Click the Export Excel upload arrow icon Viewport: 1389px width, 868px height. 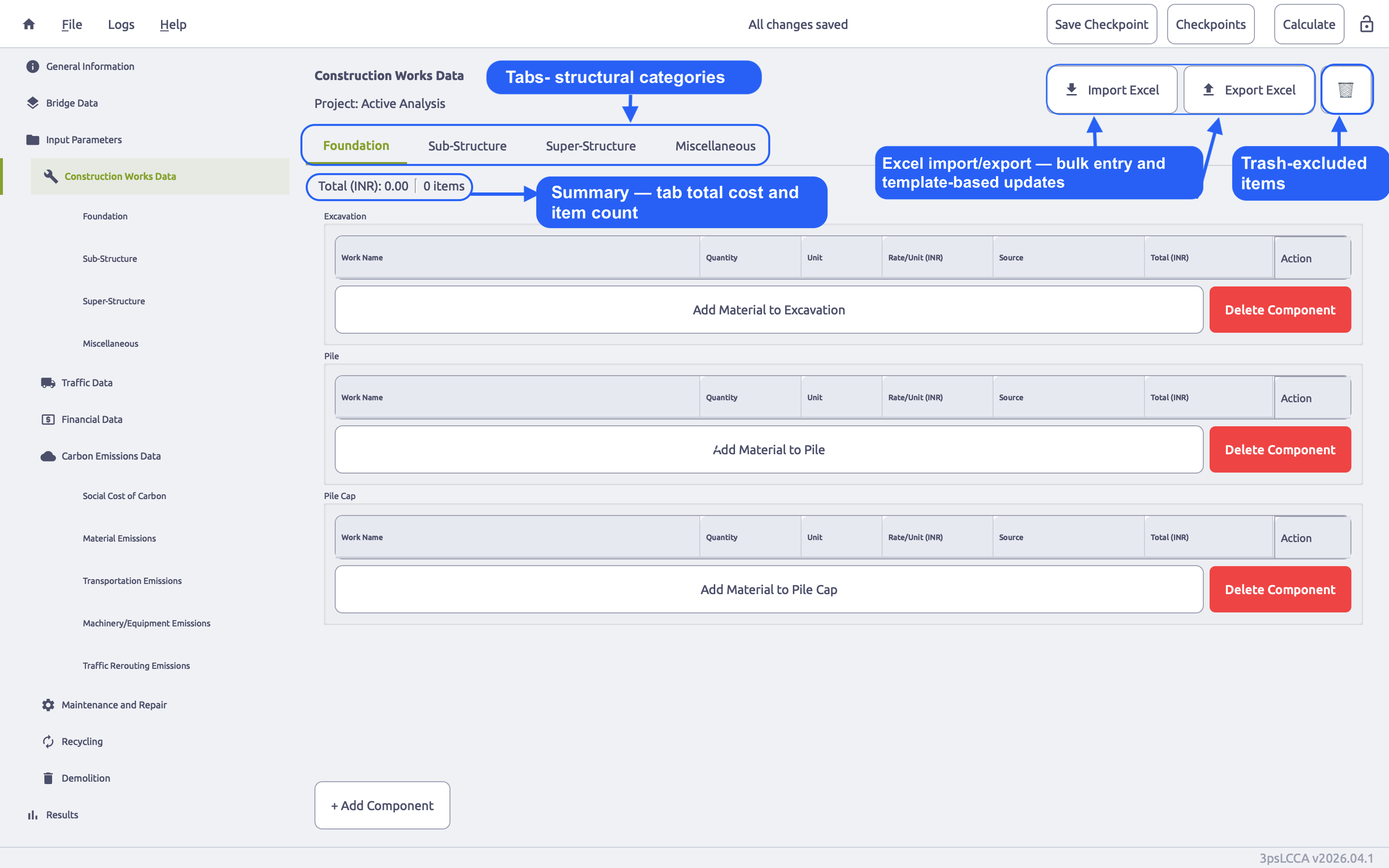click(x=1208, y=90)
